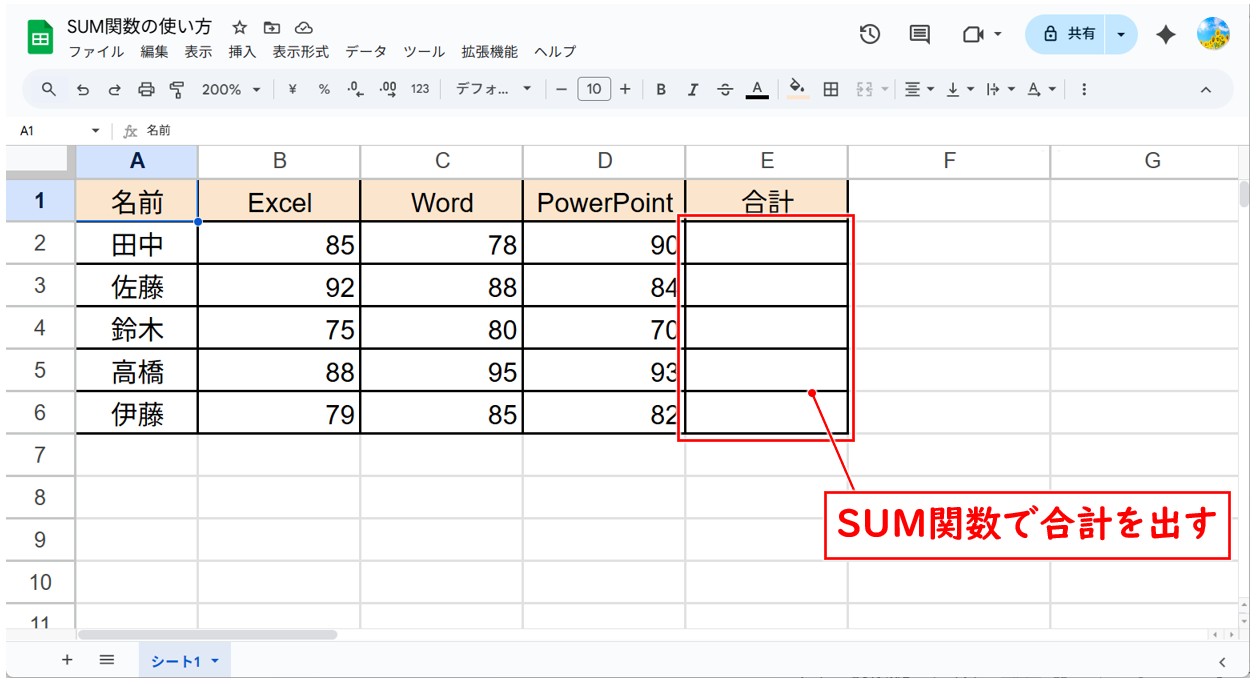Open the fill color picker
This screenshot has height=685, width=1256.
pos(797,90)
